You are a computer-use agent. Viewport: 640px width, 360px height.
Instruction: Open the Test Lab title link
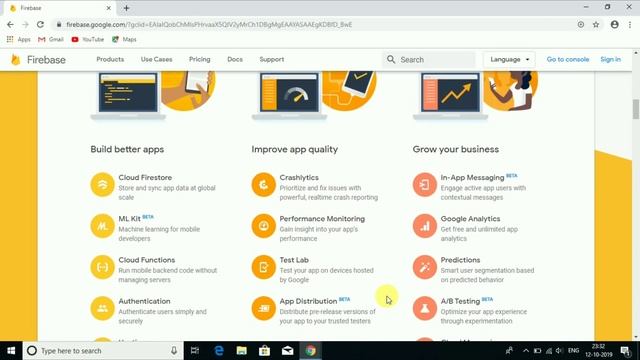[x=294, y=260]
